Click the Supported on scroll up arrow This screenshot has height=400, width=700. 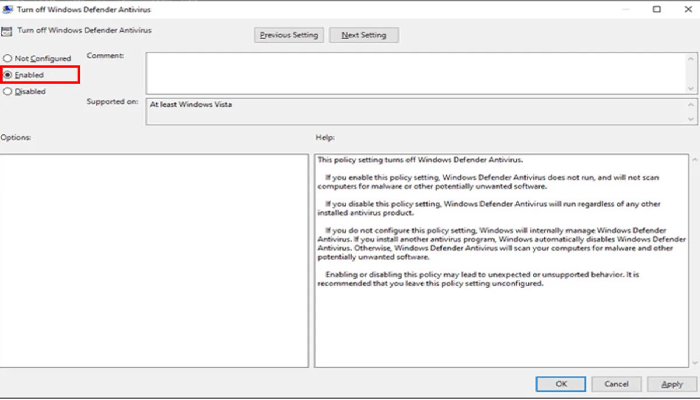pos(691,105)
